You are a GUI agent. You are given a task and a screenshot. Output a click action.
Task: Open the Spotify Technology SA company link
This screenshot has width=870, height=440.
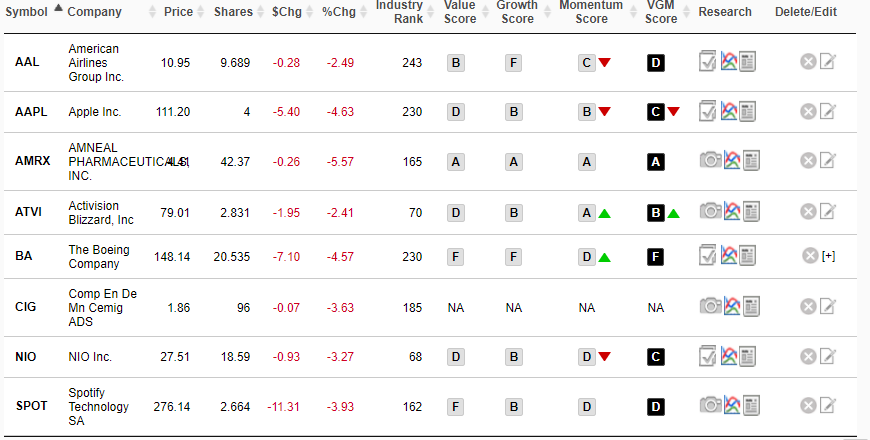pyautogui.click(x=99, y=407)
